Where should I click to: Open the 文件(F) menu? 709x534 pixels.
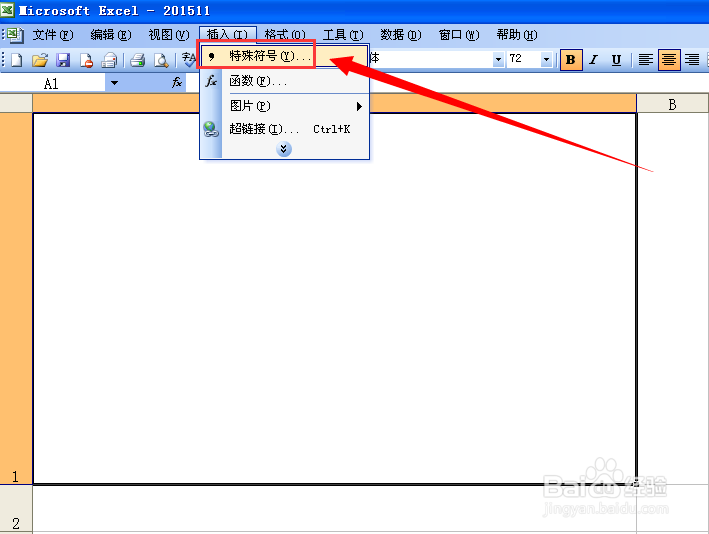(52, 35)
